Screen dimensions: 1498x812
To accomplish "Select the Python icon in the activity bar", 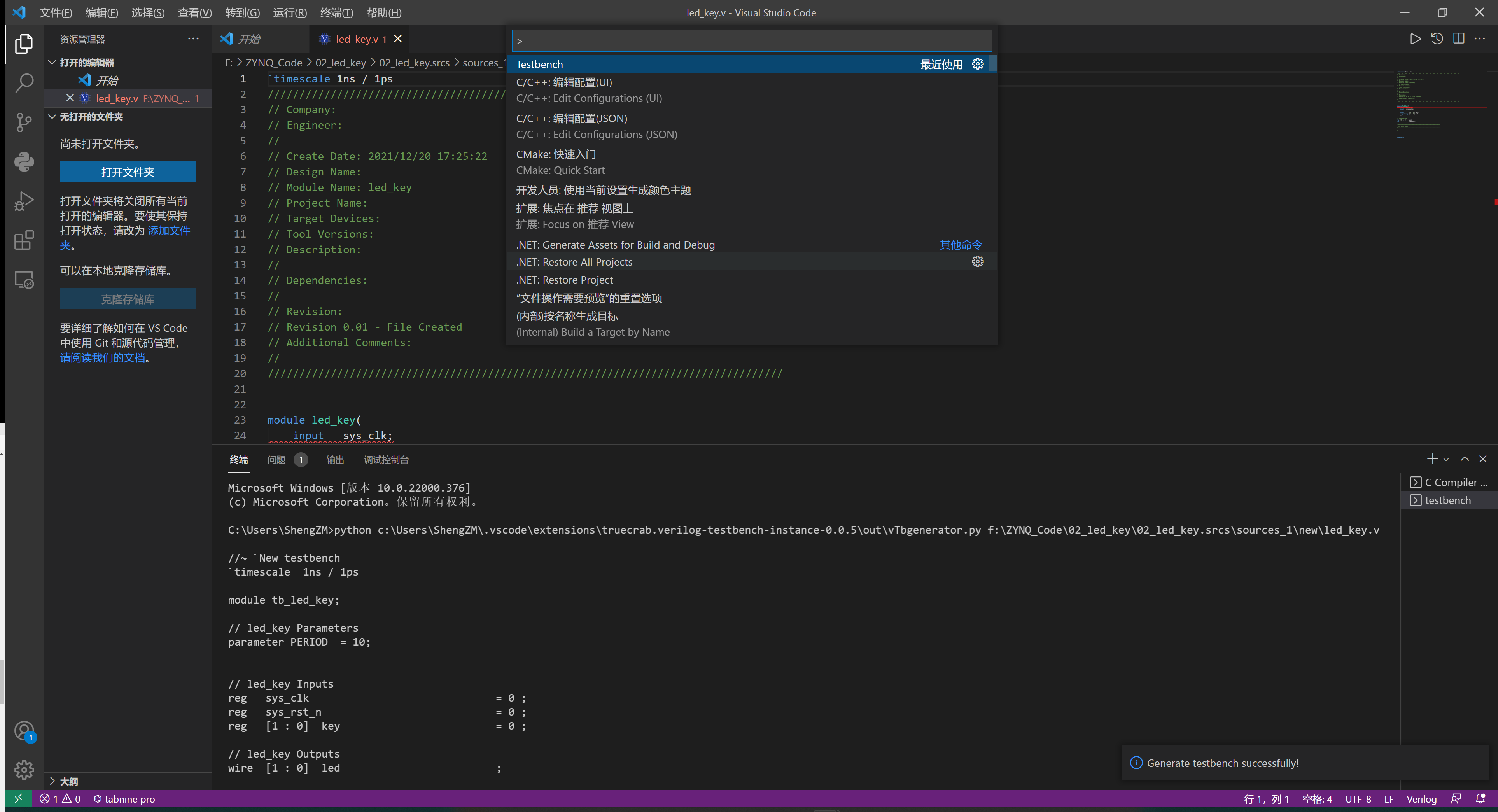I will click(x=24, y=162).
